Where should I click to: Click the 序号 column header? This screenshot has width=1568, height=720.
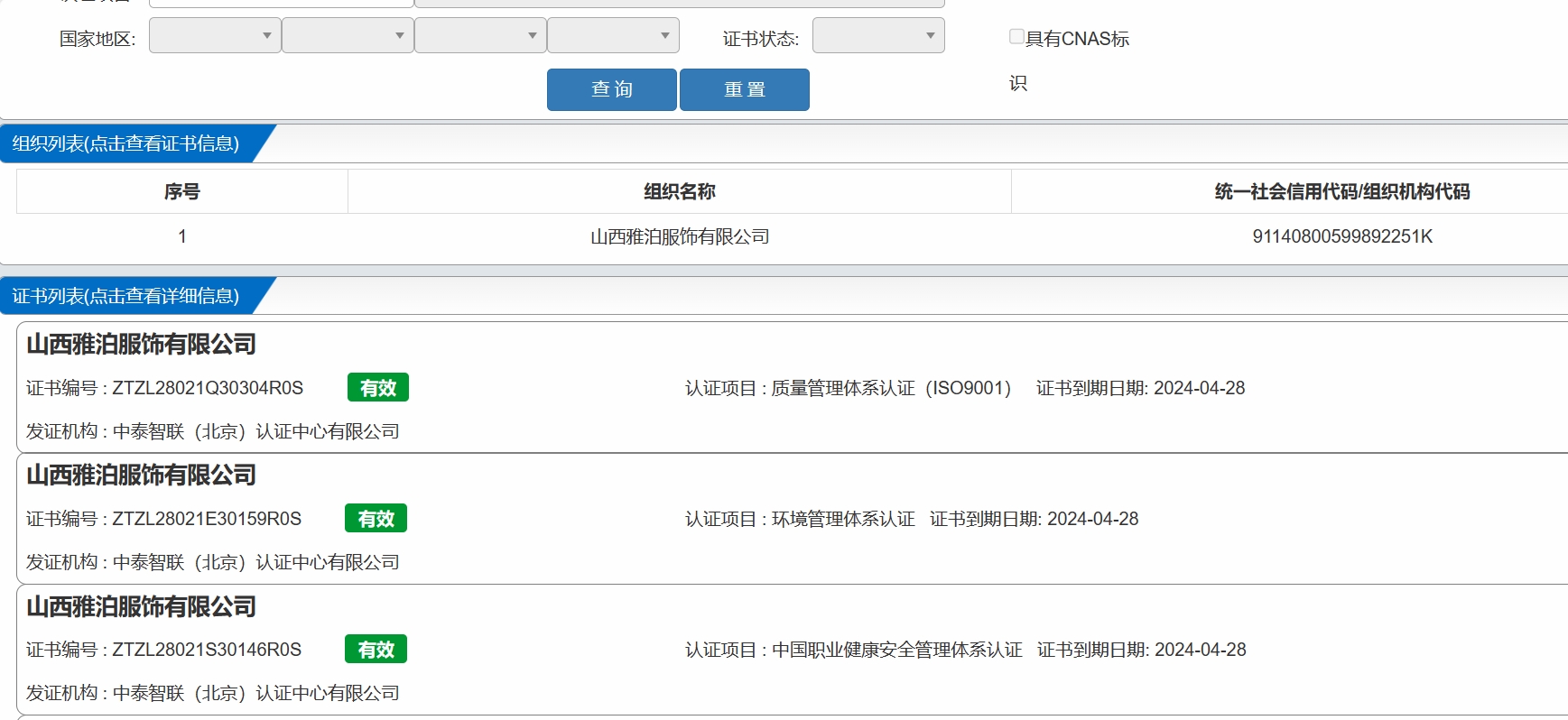182,191
